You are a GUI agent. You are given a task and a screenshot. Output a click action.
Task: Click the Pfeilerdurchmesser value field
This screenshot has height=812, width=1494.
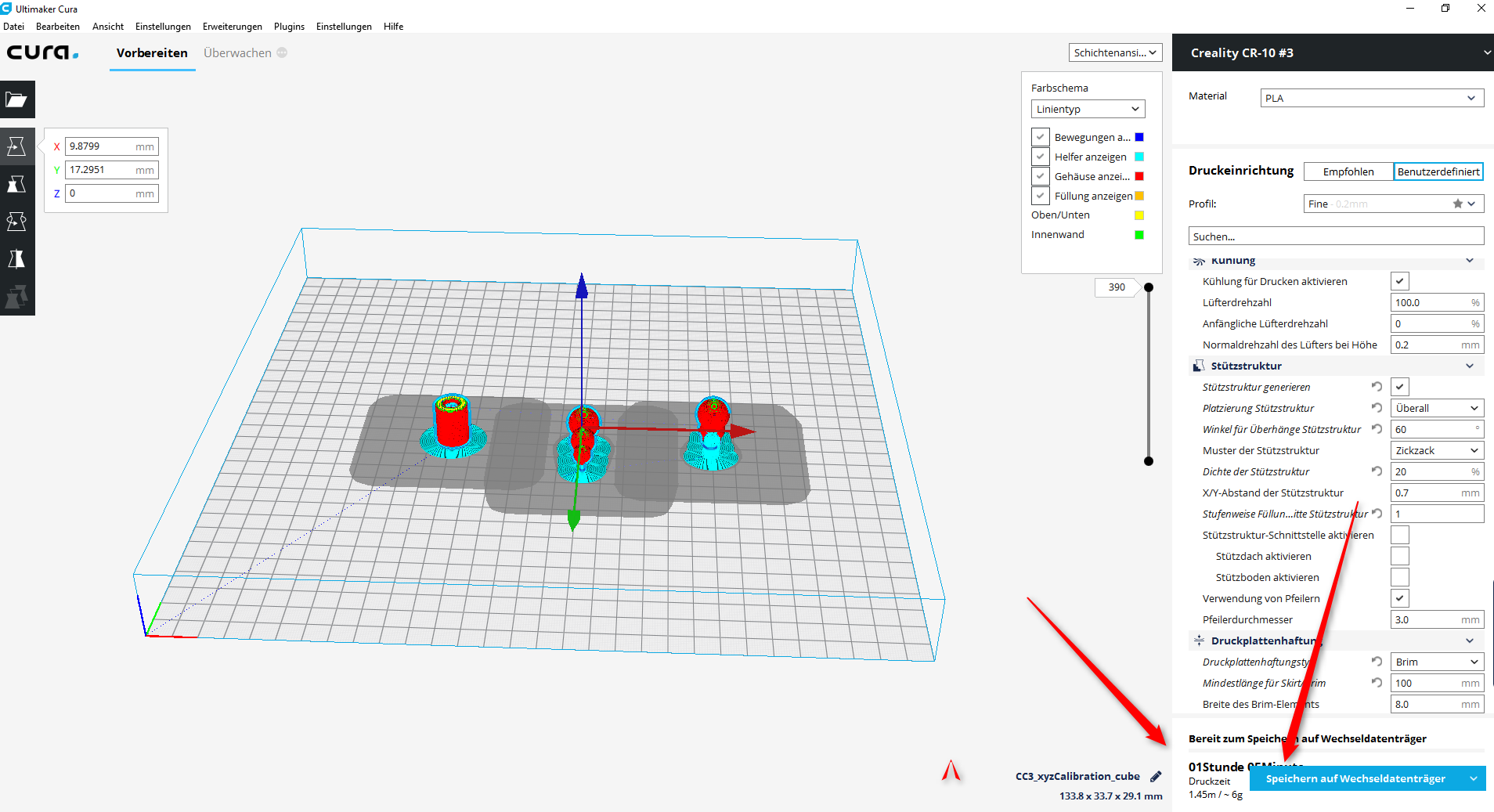[x=1437, y=619]
